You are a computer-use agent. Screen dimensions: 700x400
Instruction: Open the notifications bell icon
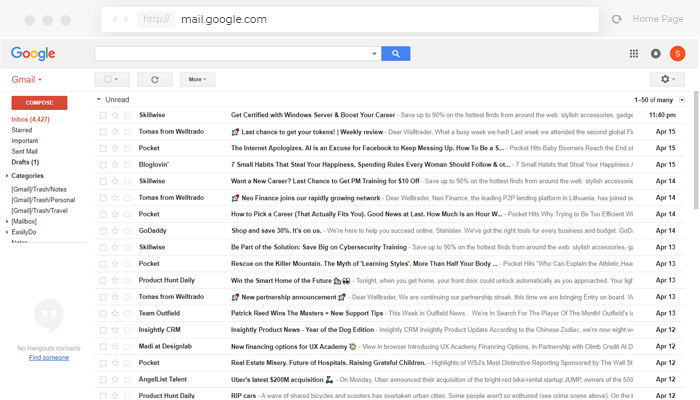tap(655, 54)
